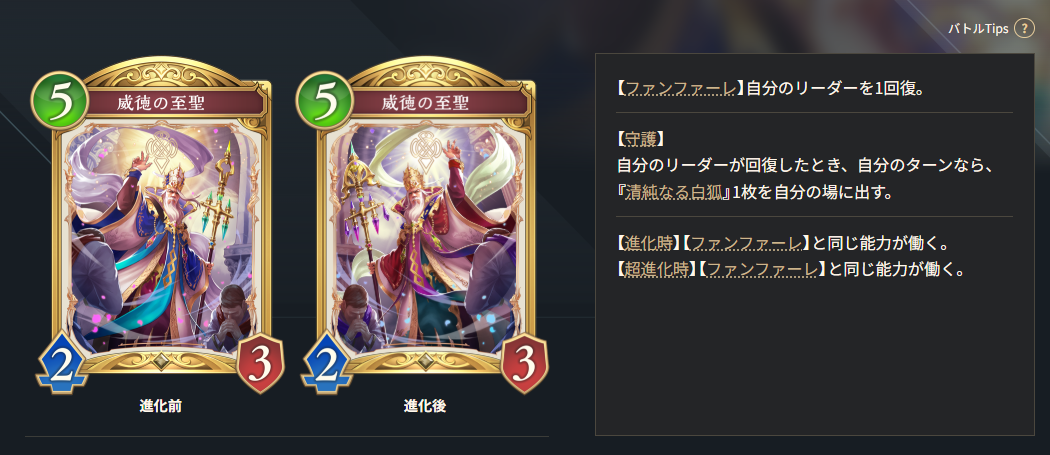Click the green cost 5 orb on 進化後 card
1050x455 pixels.
pos(324,100)
